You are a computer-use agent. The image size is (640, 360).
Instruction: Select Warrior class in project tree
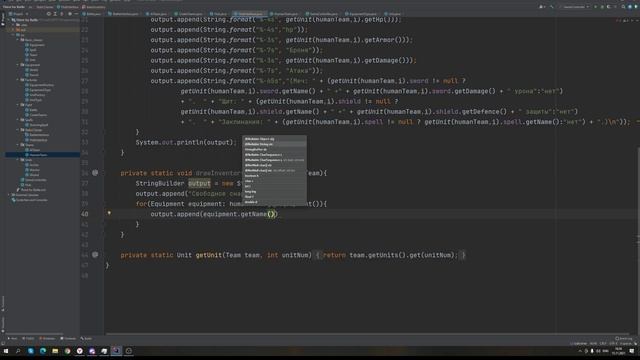tap(32, 170)
